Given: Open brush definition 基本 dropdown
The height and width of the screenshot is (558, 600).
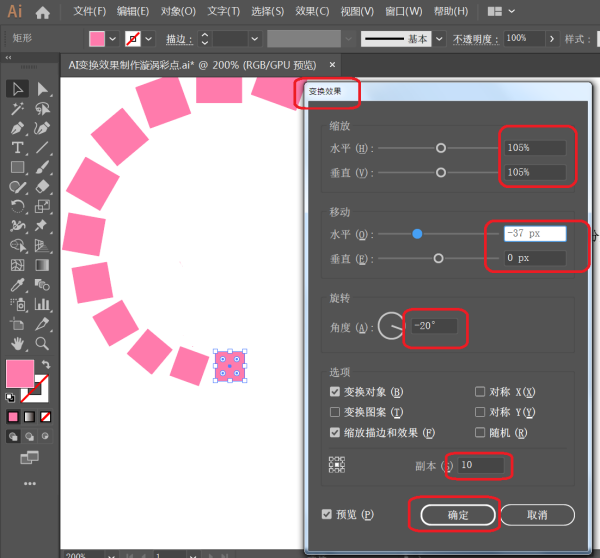Looking at the screenshot, I should [439, 39].
